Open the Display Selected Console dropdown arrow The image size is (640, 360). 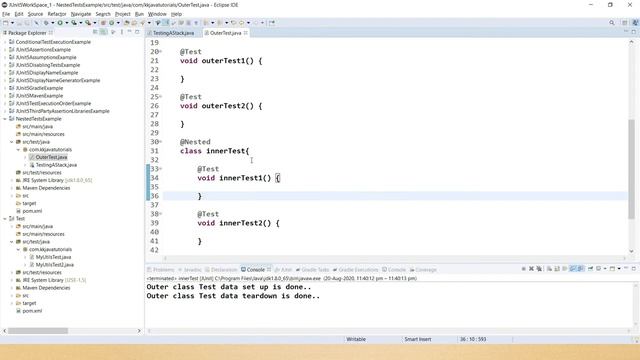(605, 269)
